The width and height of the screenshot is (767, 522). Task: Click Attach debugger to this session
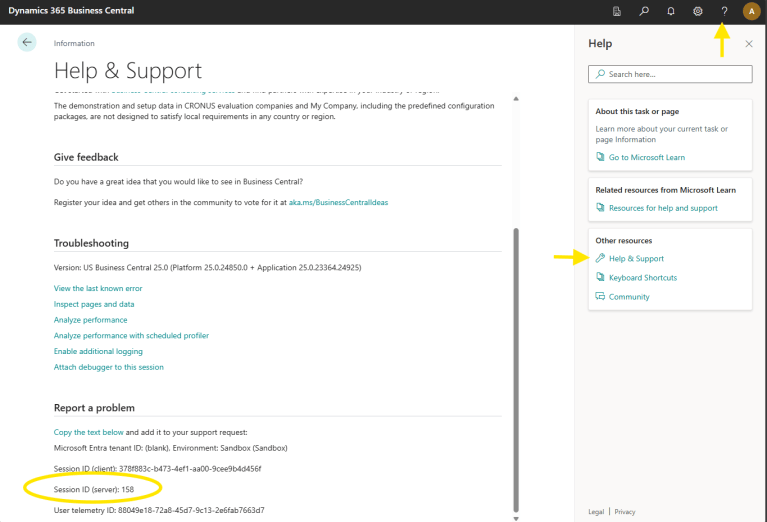pos(109,367)
